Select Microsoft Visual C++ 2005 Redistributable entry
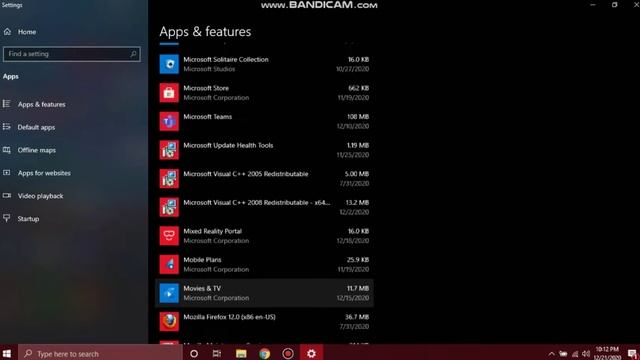The image size is (640, 360). [x=264, y=178]
